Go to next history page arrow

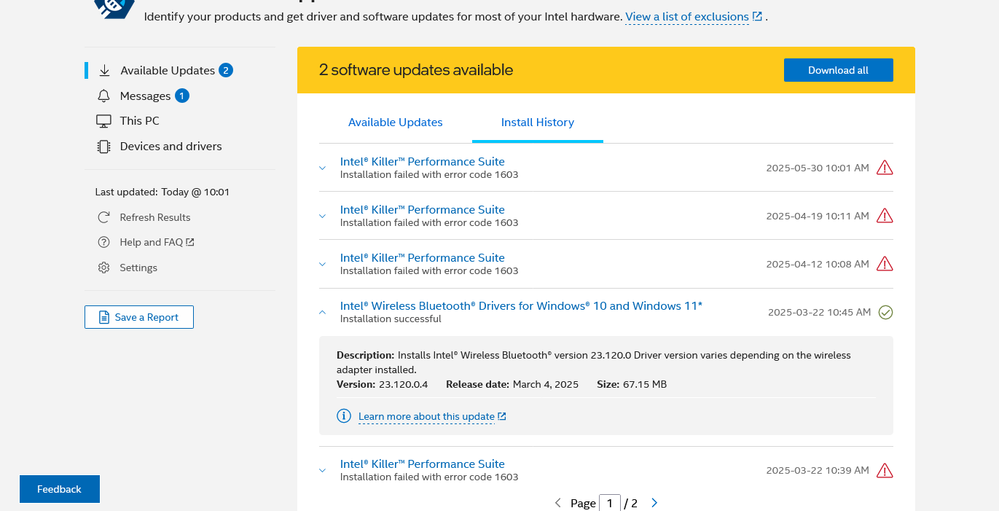(654, 503)
